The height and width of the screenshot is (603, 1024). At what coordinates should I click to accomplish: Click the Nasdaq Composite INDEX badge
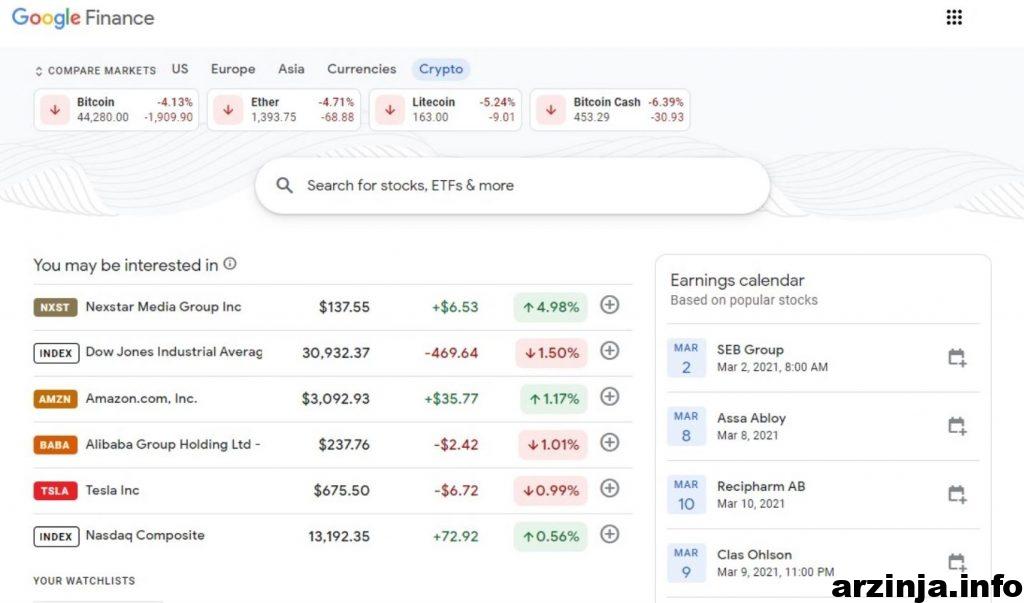tap(56, 536)
